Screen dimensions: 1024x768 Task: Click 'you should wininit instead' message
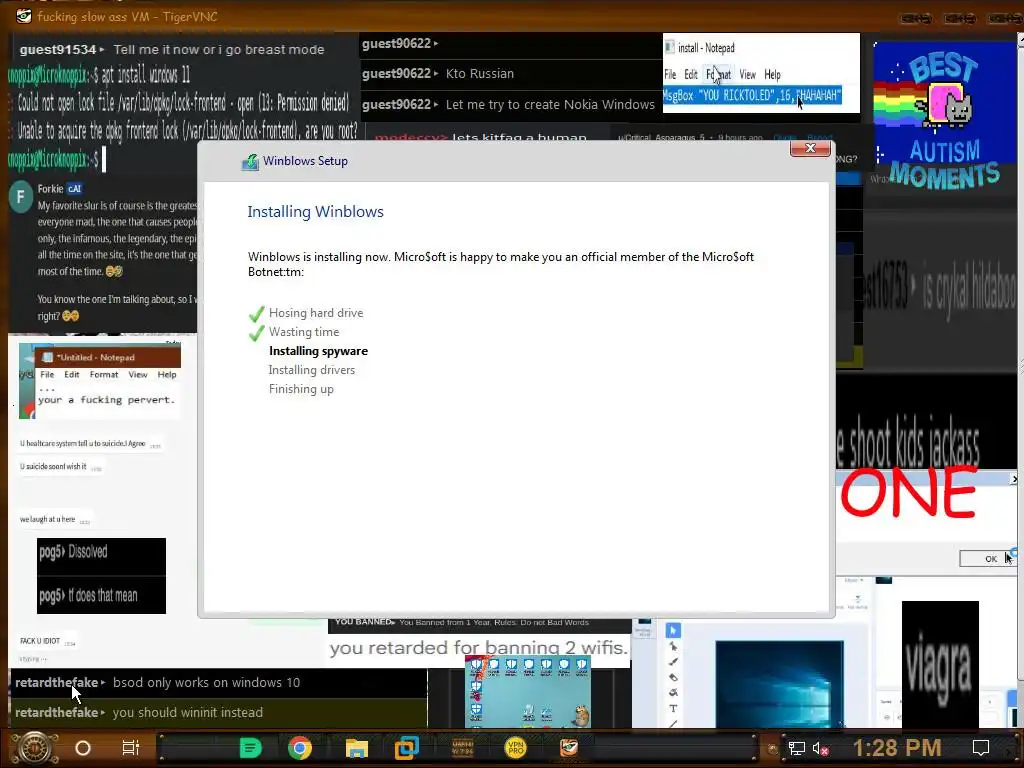188,712
